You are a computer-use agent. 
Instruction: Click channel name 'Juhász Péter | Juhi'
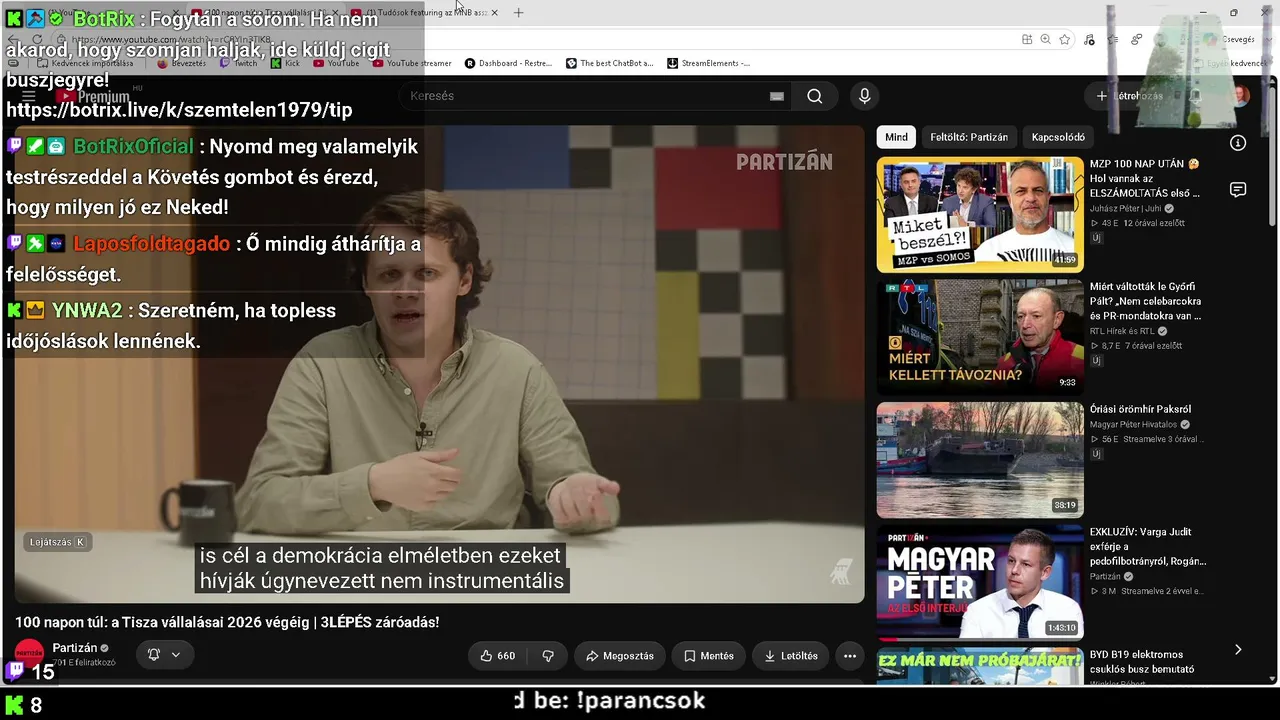[1126, 208]
